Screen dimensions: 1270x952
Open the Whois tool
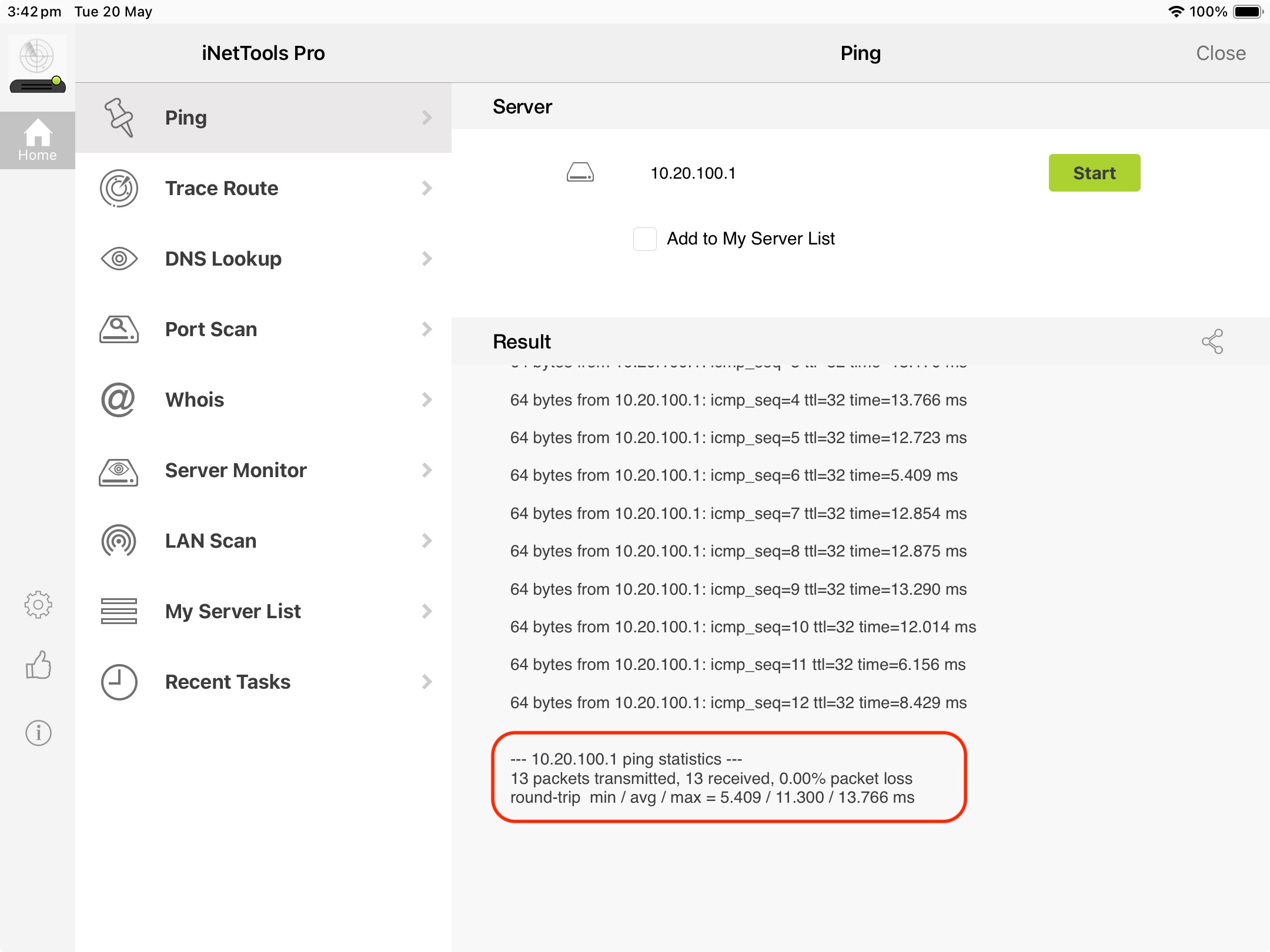(263, 400)
